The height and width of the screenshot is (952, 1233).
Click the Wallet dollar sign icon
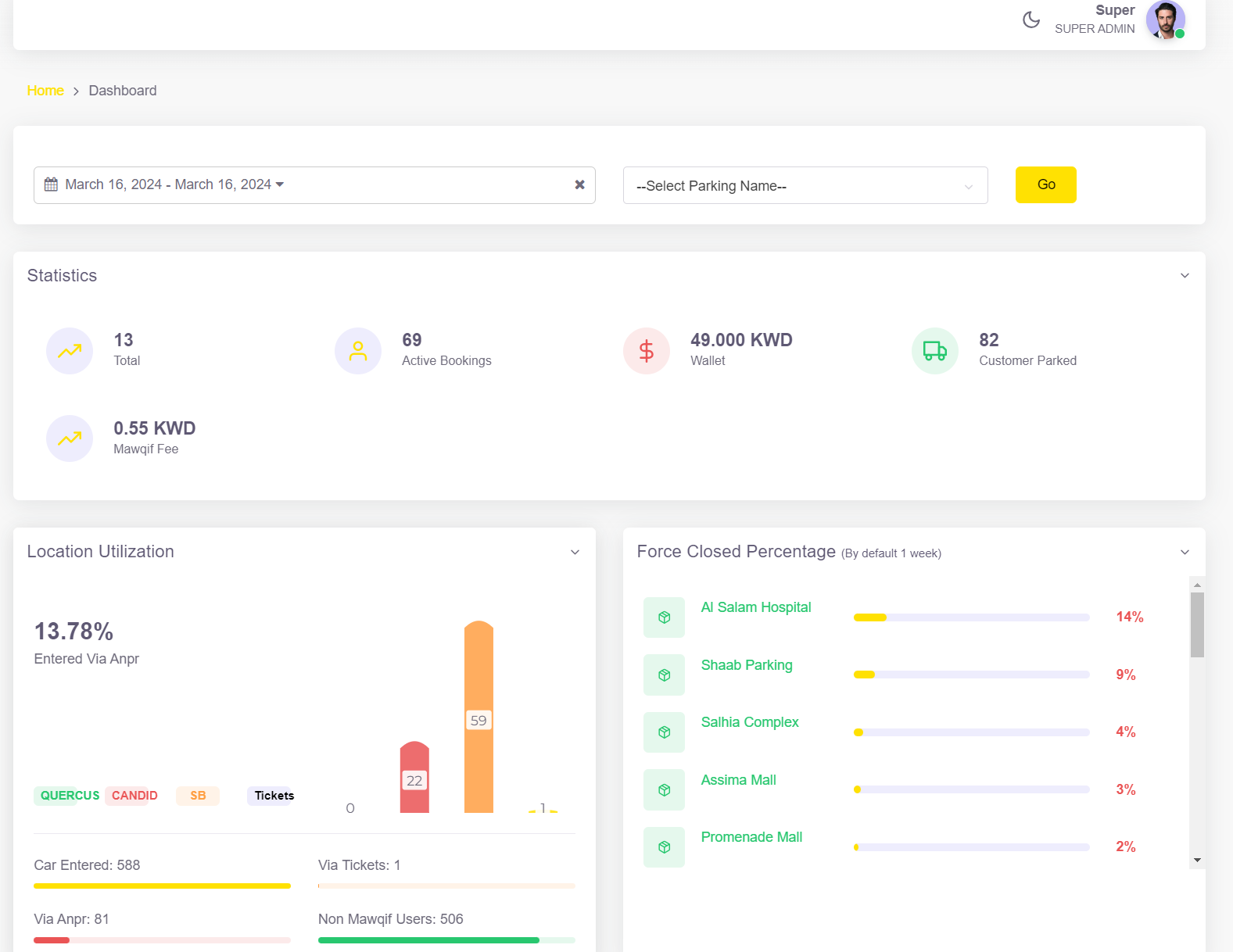tap(646, 351)
